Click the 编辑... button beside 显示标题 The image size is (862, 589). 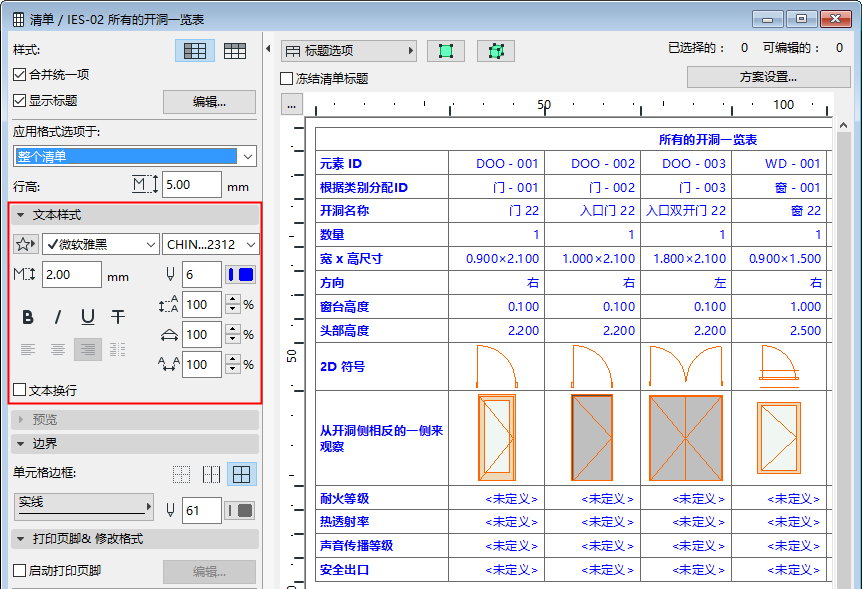point(209,102)
